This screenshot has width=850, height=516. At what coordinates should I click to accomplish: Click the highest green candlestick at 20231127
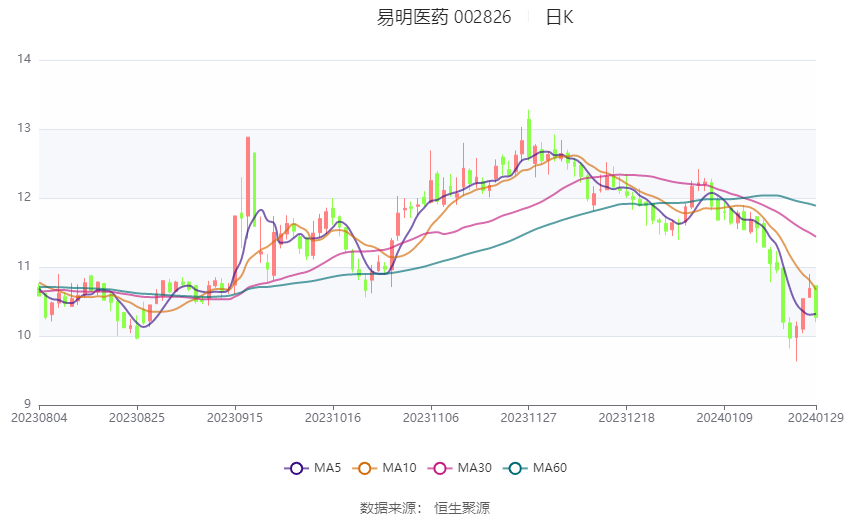529,138
